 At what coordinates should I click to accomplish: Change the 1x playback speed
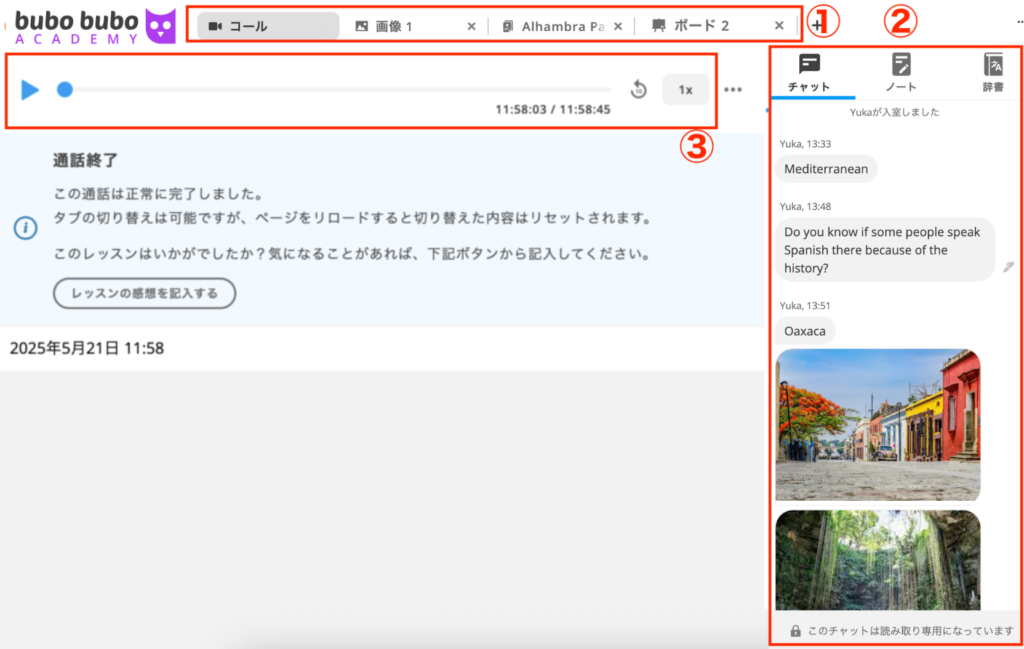685,90
